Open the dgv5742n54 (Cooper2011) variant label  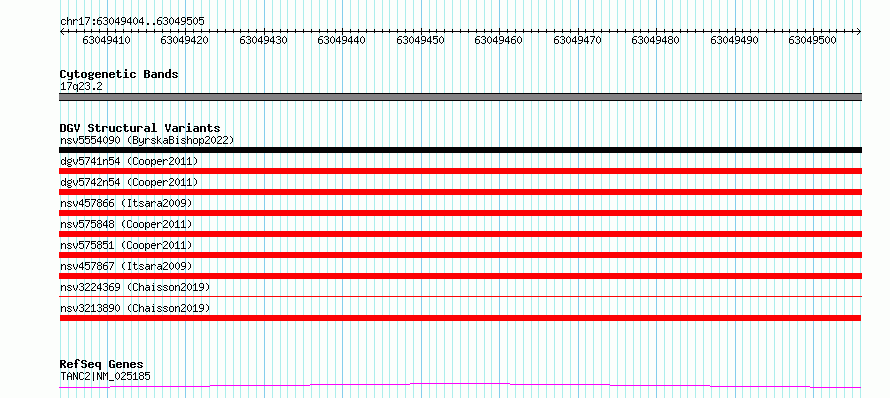(129, 182)
